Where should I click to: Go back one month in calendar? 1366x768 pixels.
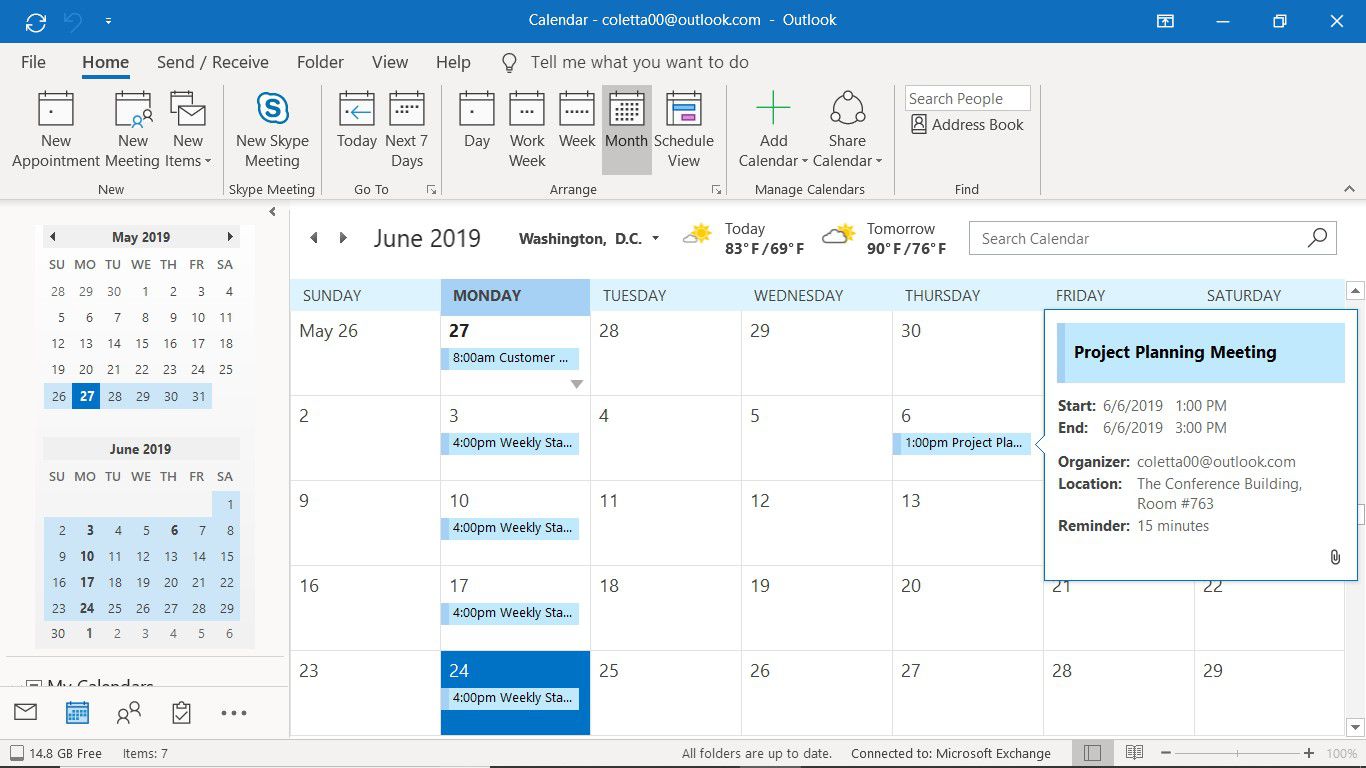(x=313, y=238)
